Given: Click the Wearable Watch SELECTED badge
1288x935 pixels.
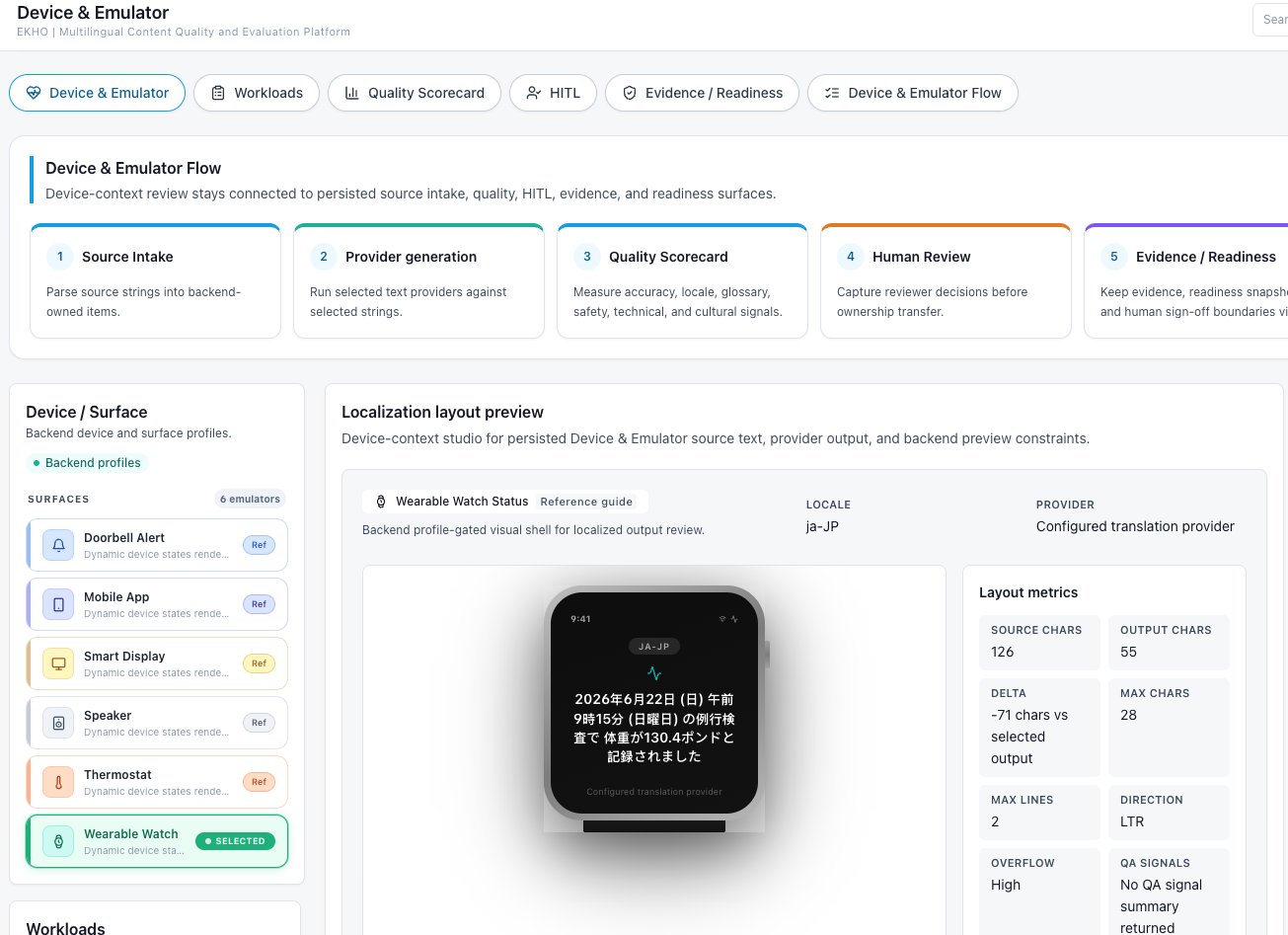Looking at the screenshot, I should [x=235, y=841].
